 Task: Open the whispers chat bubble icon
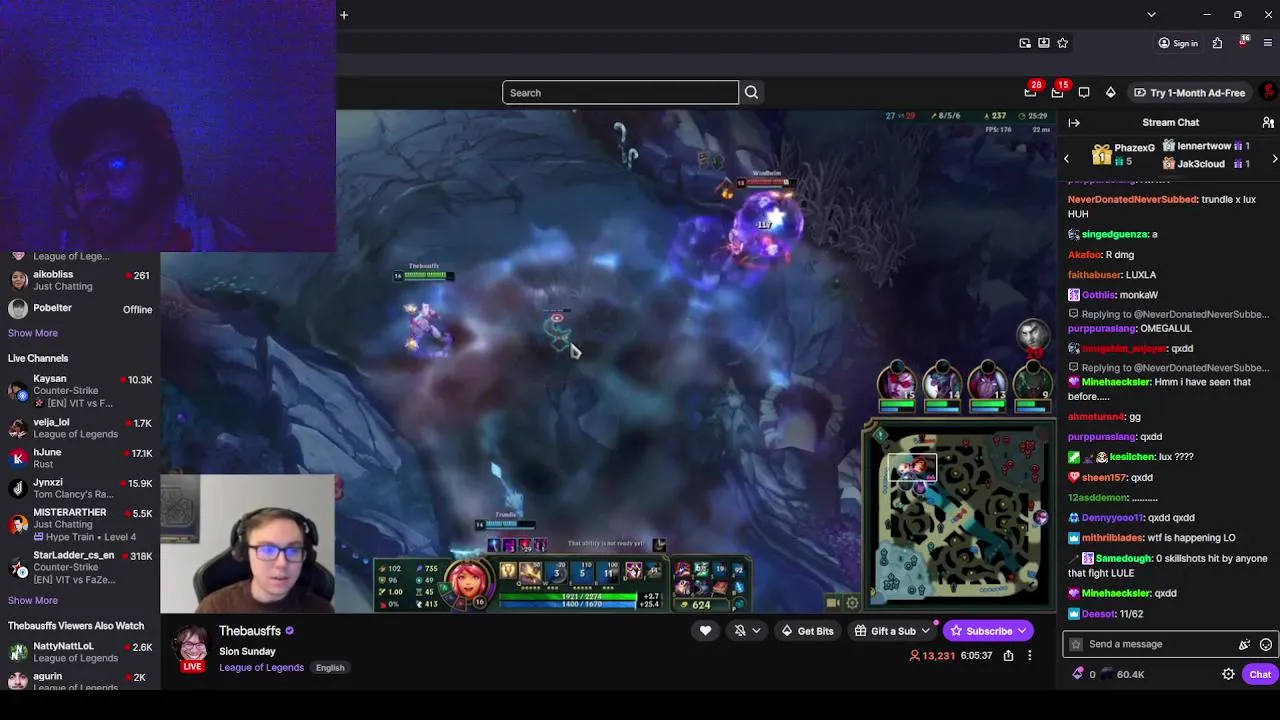point(1084,93)
